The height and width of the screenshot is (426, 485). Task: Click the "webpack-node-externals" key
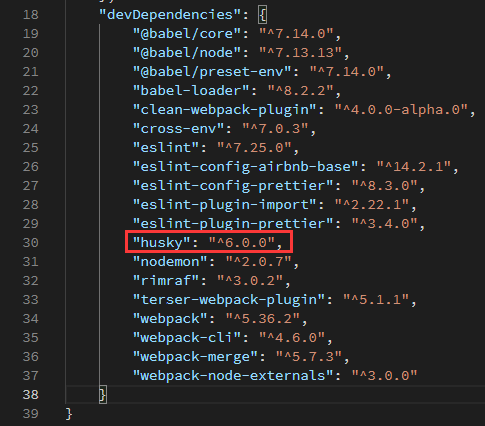pyautogui.click(x=233, y=376)
